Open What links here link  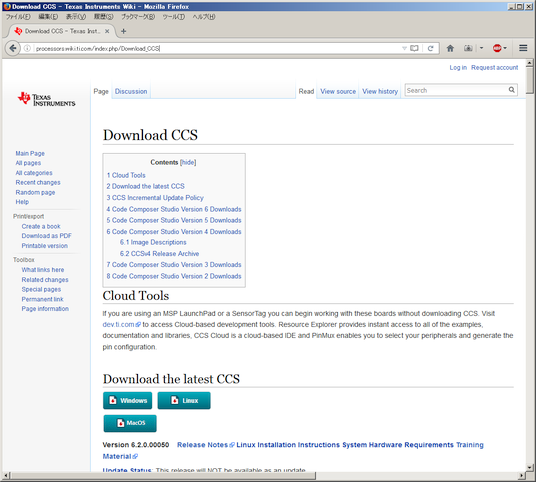[x=43, y=270]
